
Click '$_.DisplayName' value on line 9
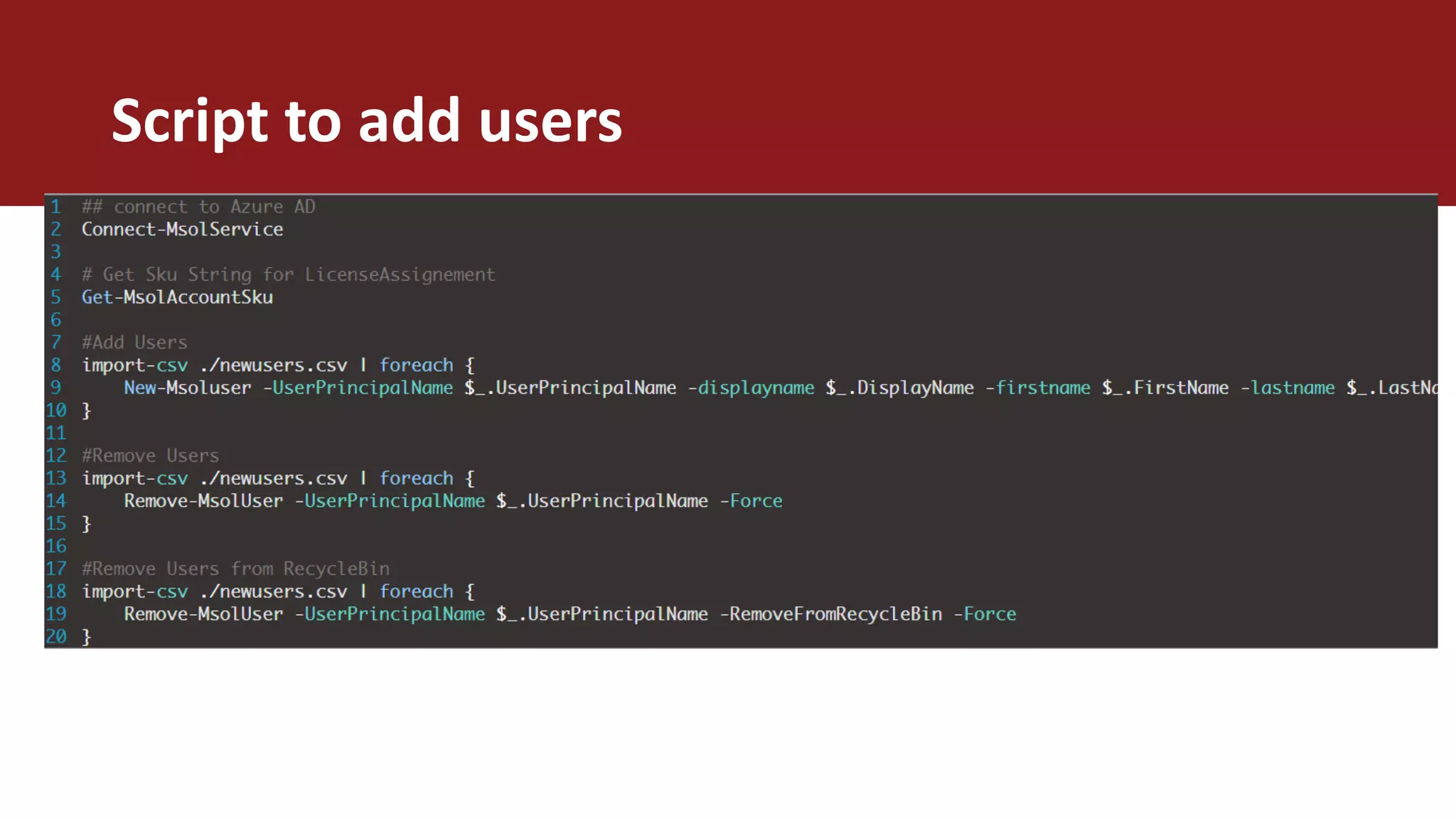coord(900,388)
